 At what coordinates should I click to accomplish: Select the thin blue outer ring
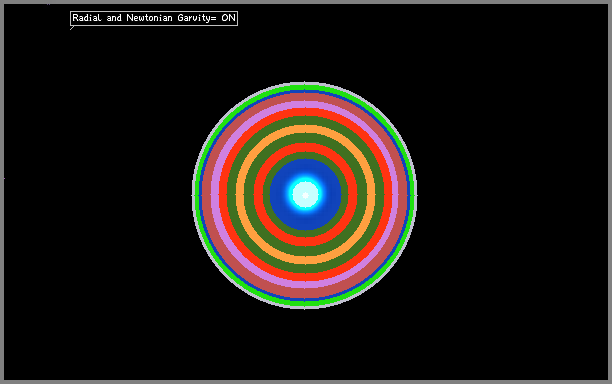tap(305, 300)
